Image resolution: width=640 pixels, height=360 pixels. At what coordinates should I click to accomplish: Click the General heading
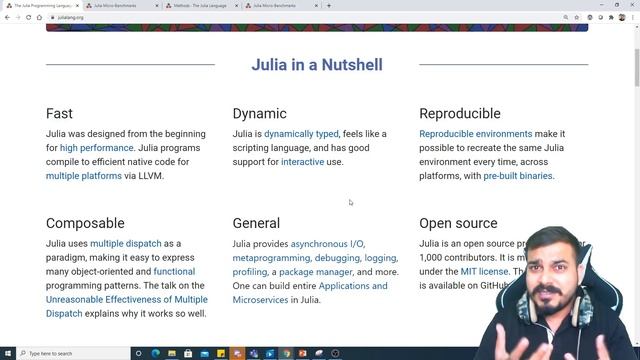click(x=256, y=223)
